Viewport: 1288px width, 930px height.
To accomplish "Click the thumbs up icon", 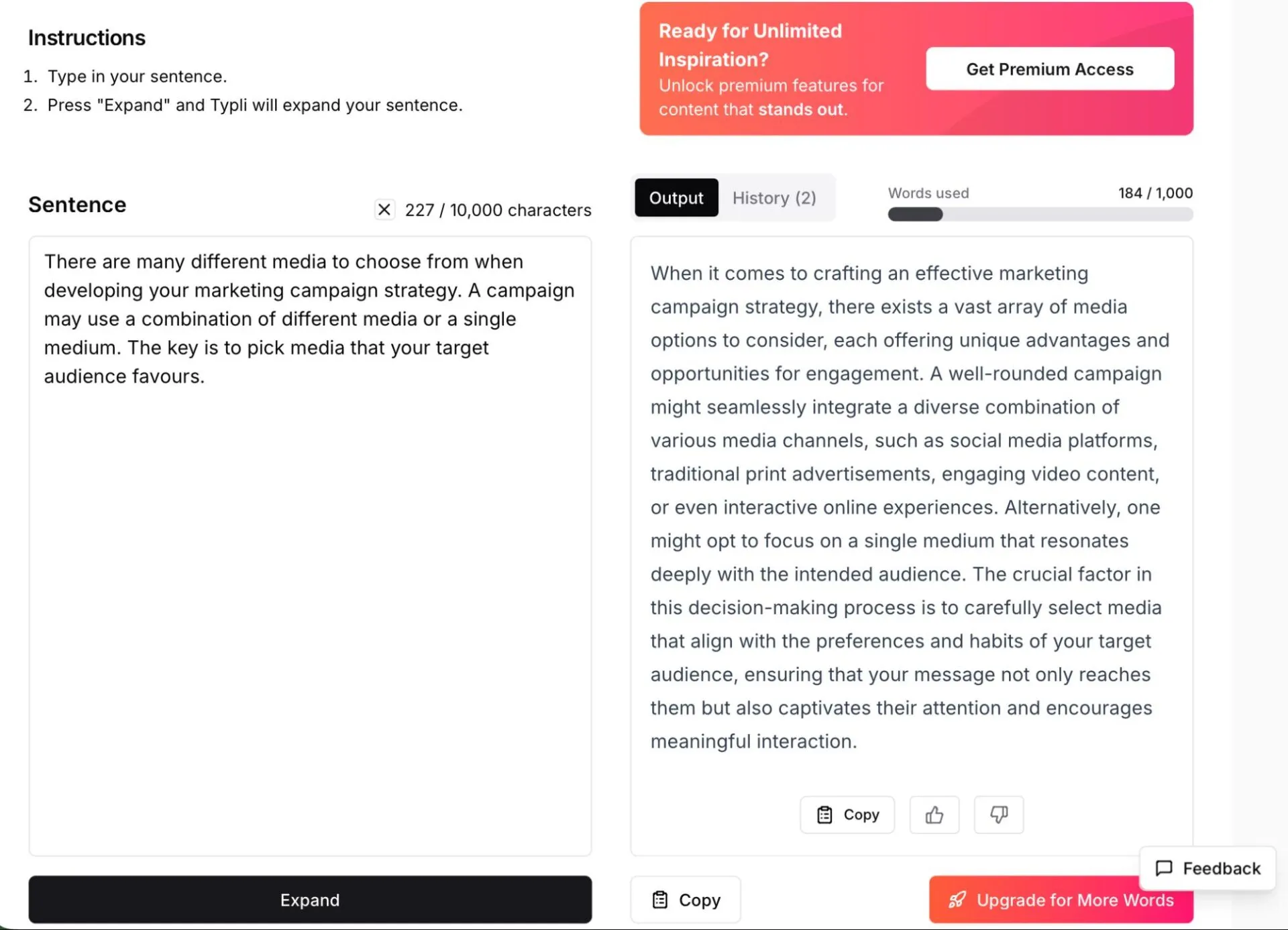I will click(934, 815).
